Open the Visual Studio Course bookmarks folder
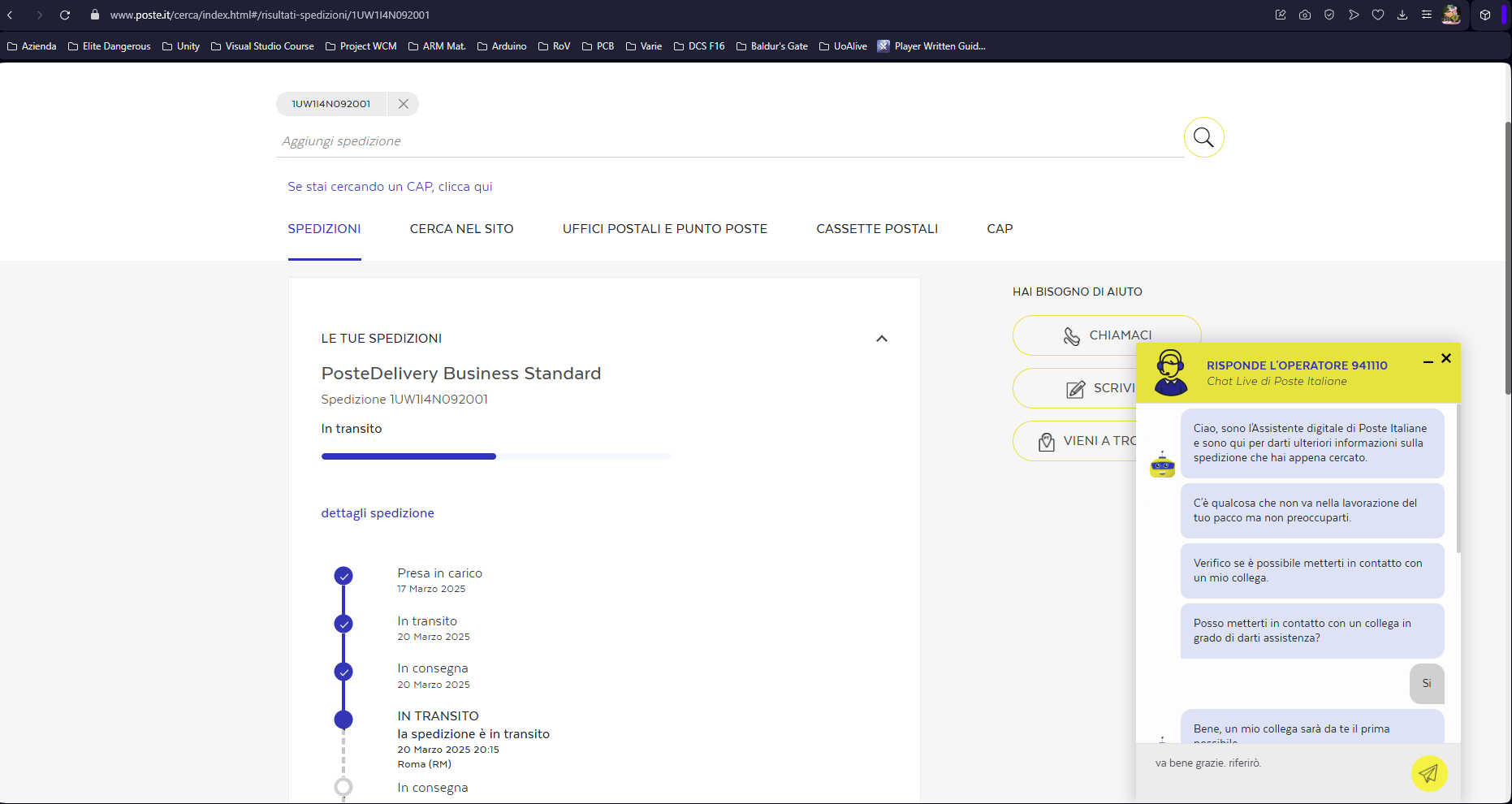 point(262,46)
